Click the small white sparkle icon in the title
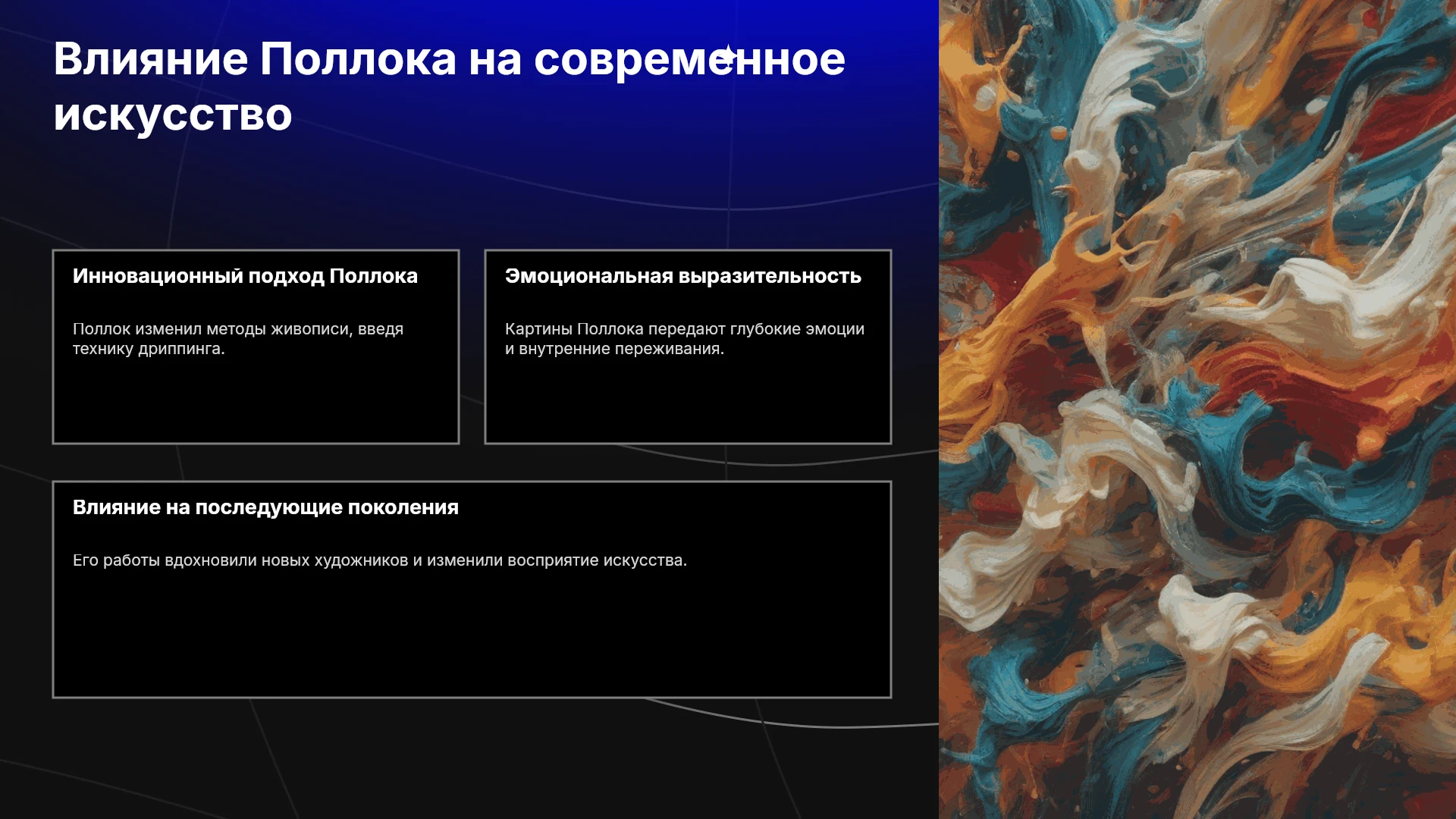The height and width of the screenshot is (819, 1456). [x=728, y=56]
